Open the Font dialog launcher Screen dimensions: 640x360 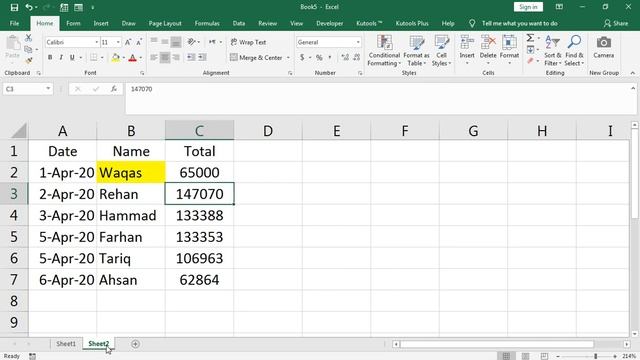coord(142,73)
